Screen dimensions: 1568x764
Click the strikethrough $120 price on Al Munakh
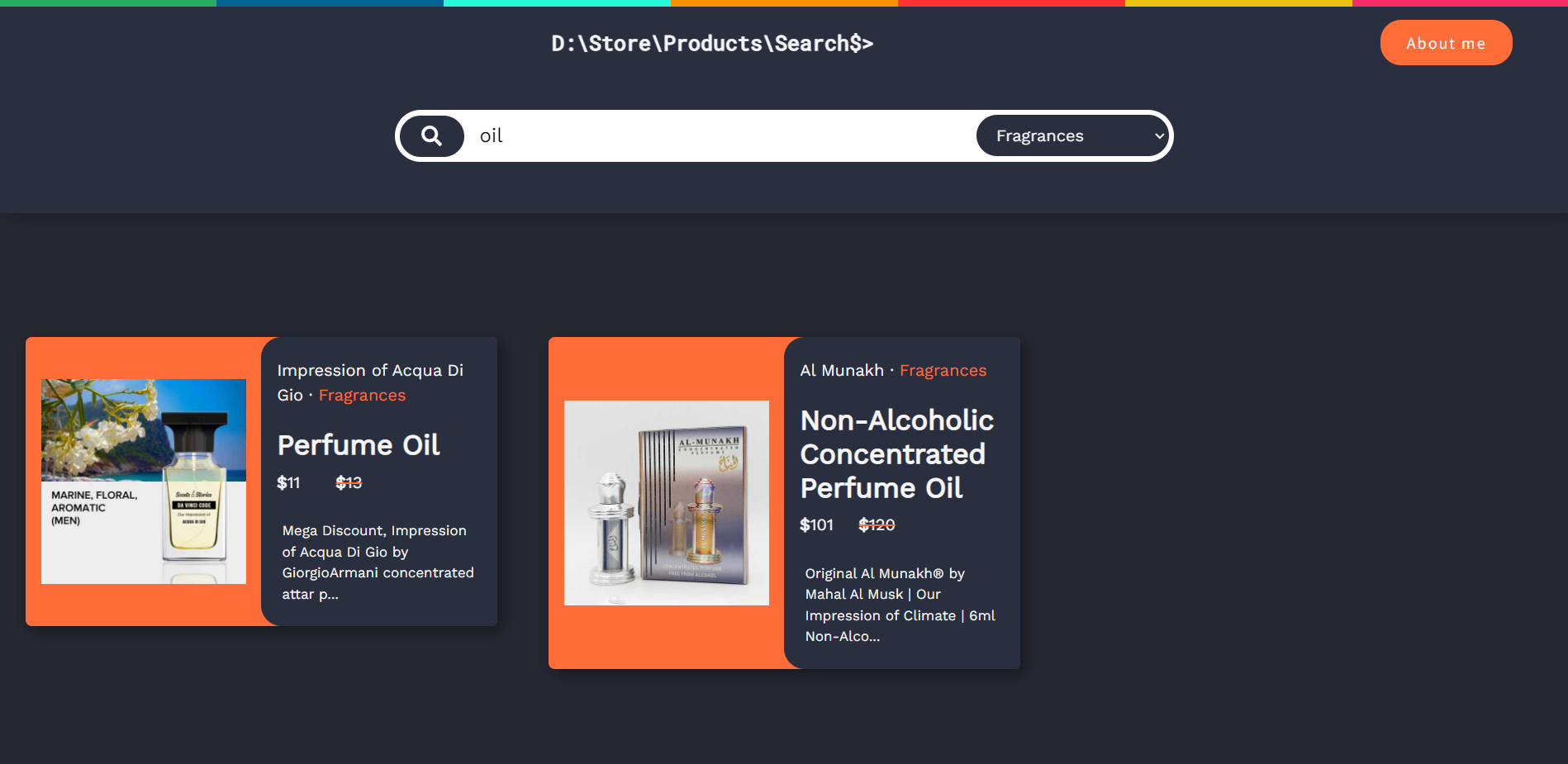click(x=877, y=524)
